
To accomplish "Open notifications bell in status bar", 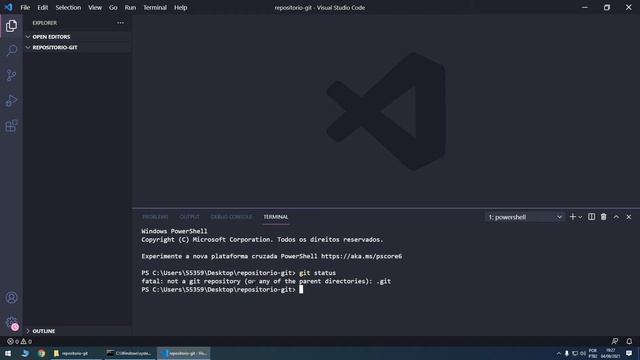I will click(629, 341).
